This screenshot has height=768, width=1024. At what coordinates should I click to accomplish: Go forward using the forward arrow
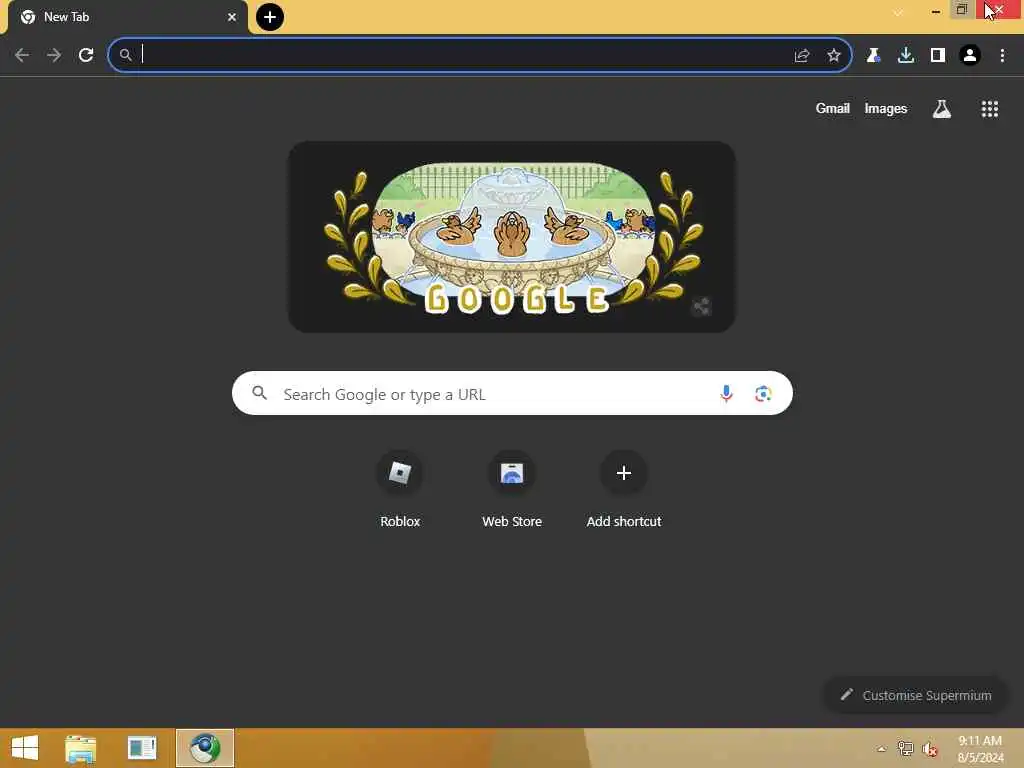tap(54, 55)
